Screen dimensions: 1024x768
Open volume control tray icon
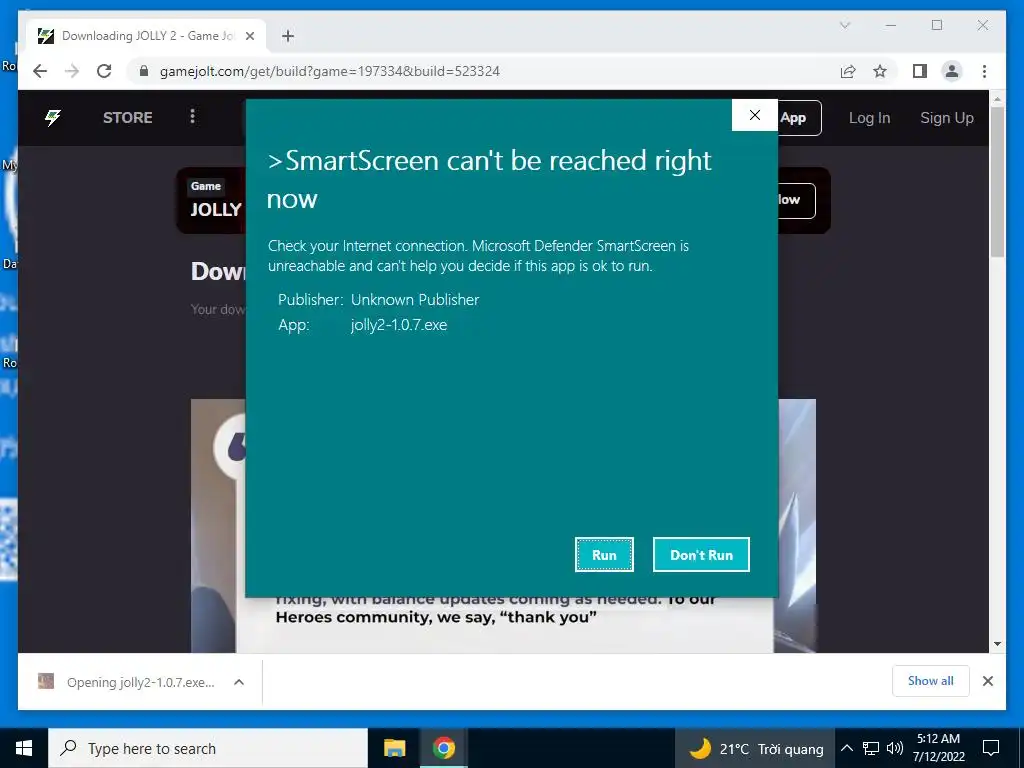(895, 748)
